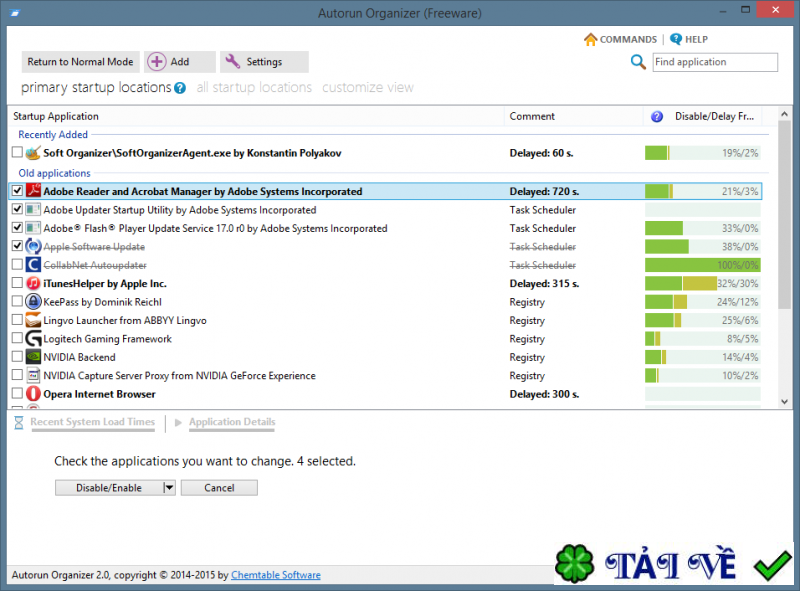Uncheck Adobe Reader and Acrobat Manager checkbox
Viewport: 800px width, 591px height.
click(x=17, y=191)
